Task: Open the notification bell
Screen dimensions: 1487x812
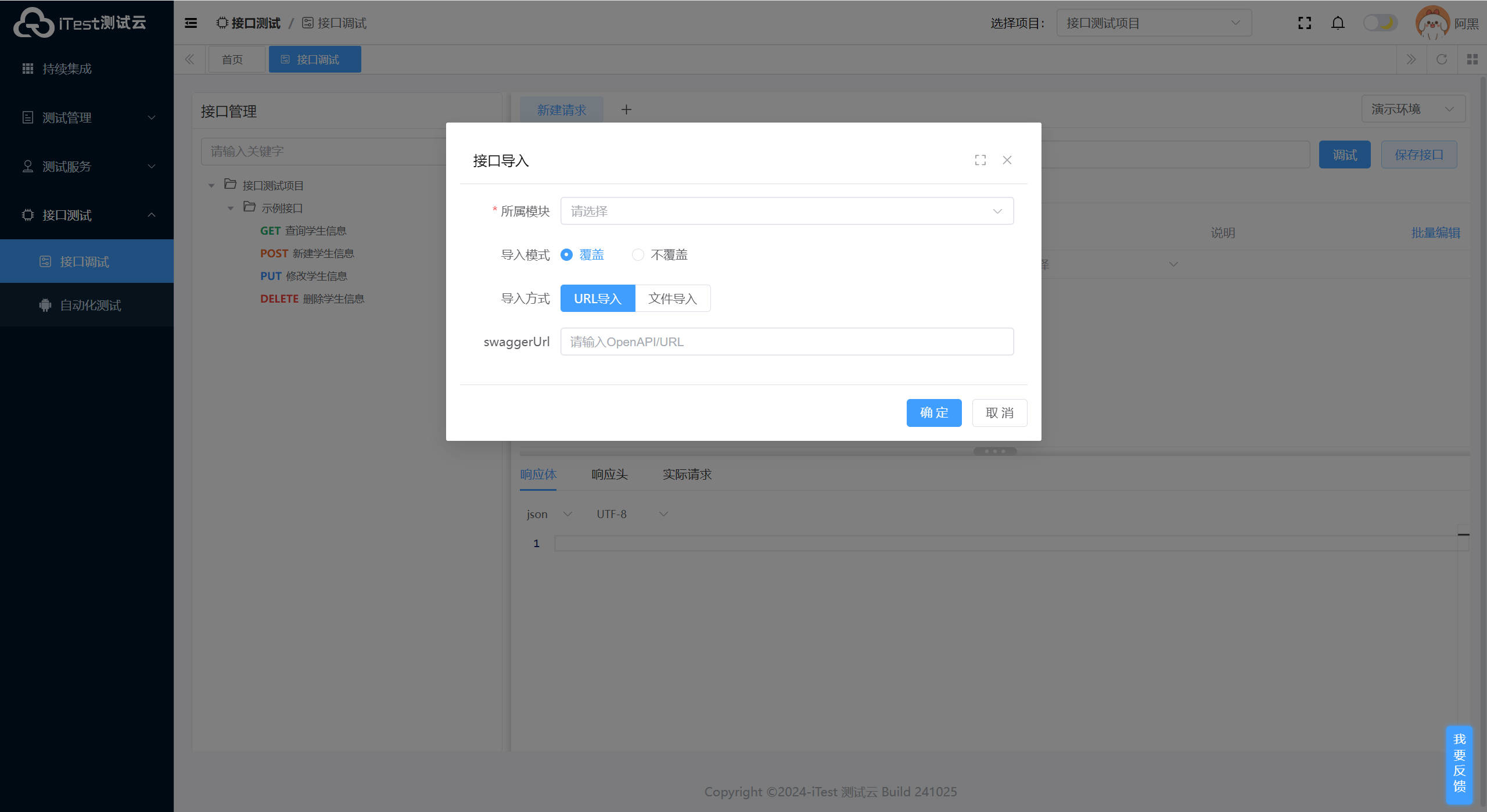Action: [x=1338, y=23]
